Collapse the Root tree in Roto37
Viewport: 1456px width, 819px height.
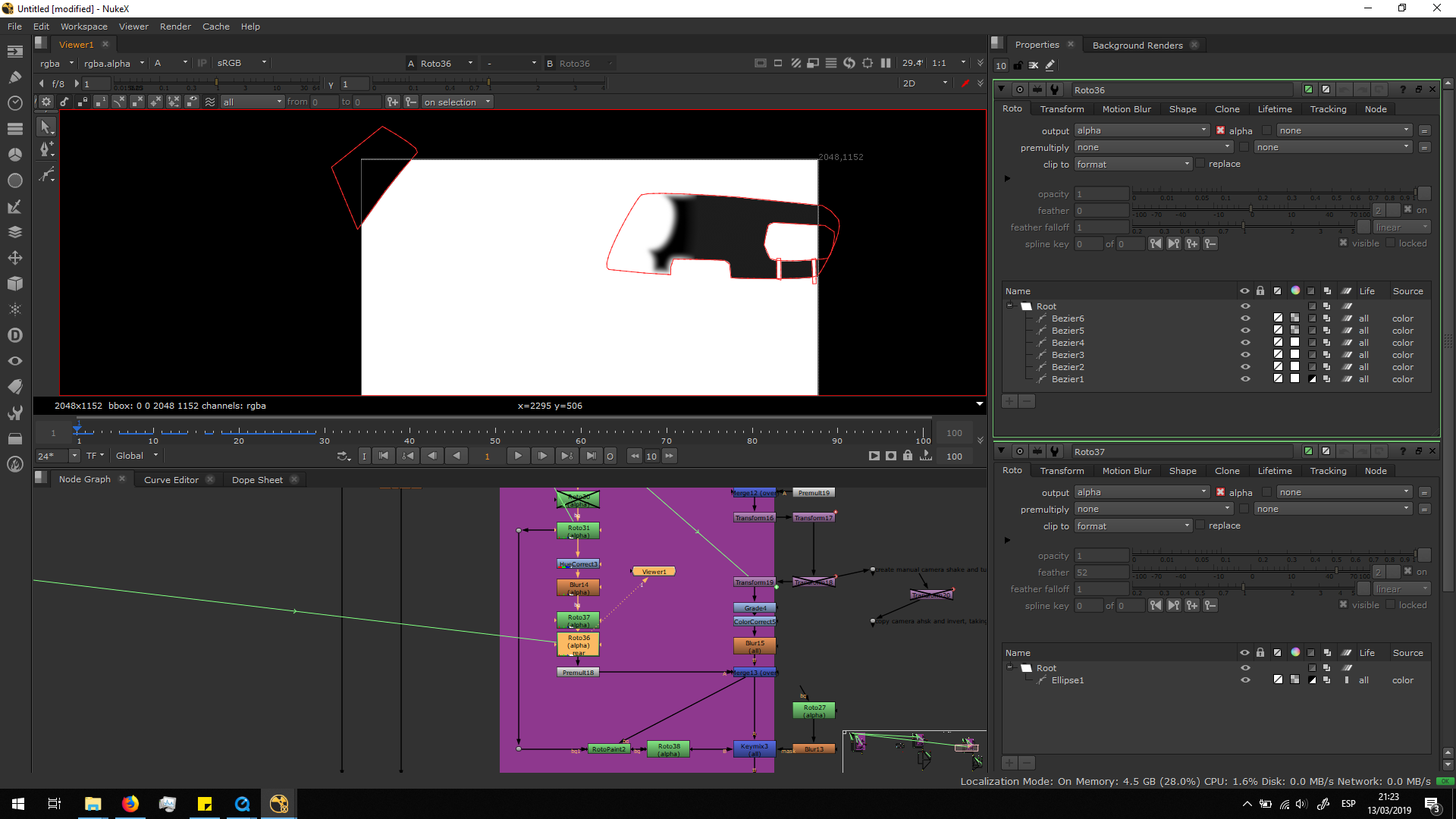tap(1009, 667)
